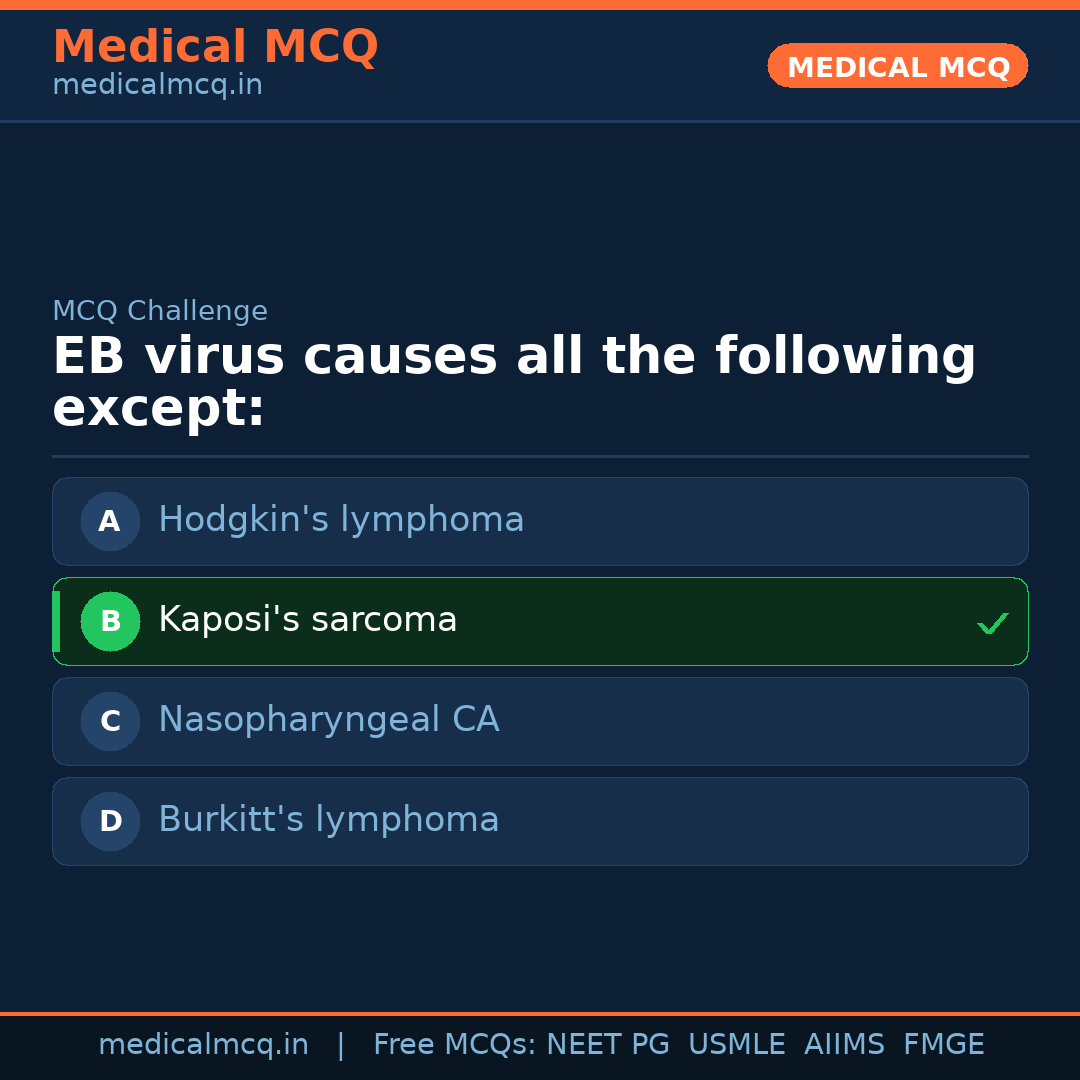
Task: Click the large Medical MCQ header title
Action: tap(215, 47)
